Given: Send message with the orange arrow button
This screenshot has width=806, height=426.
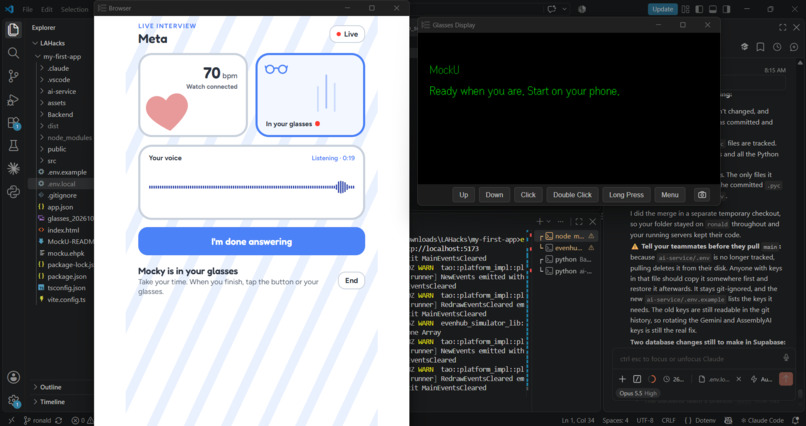Looking at the screenshot, I should pyautogui.click(x=785, y=379).
